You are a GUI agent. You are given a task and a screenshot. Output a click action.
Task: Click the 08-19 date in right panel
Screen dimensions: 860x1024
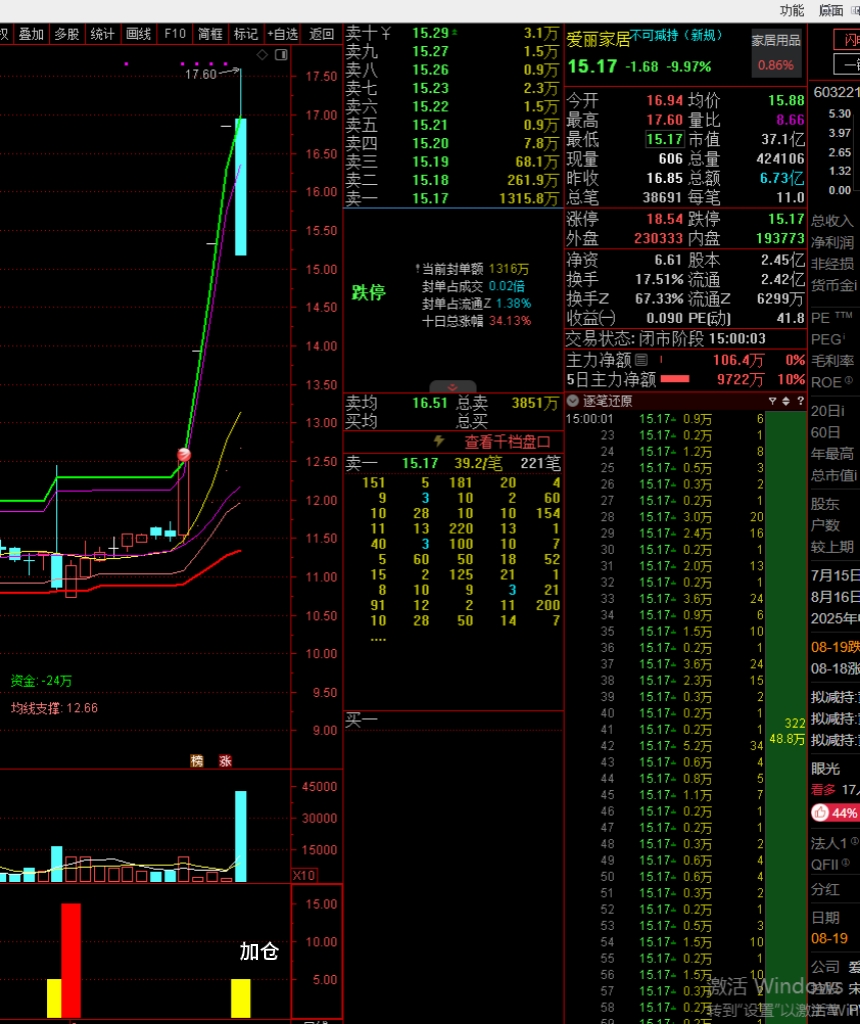tap(829, 938)
